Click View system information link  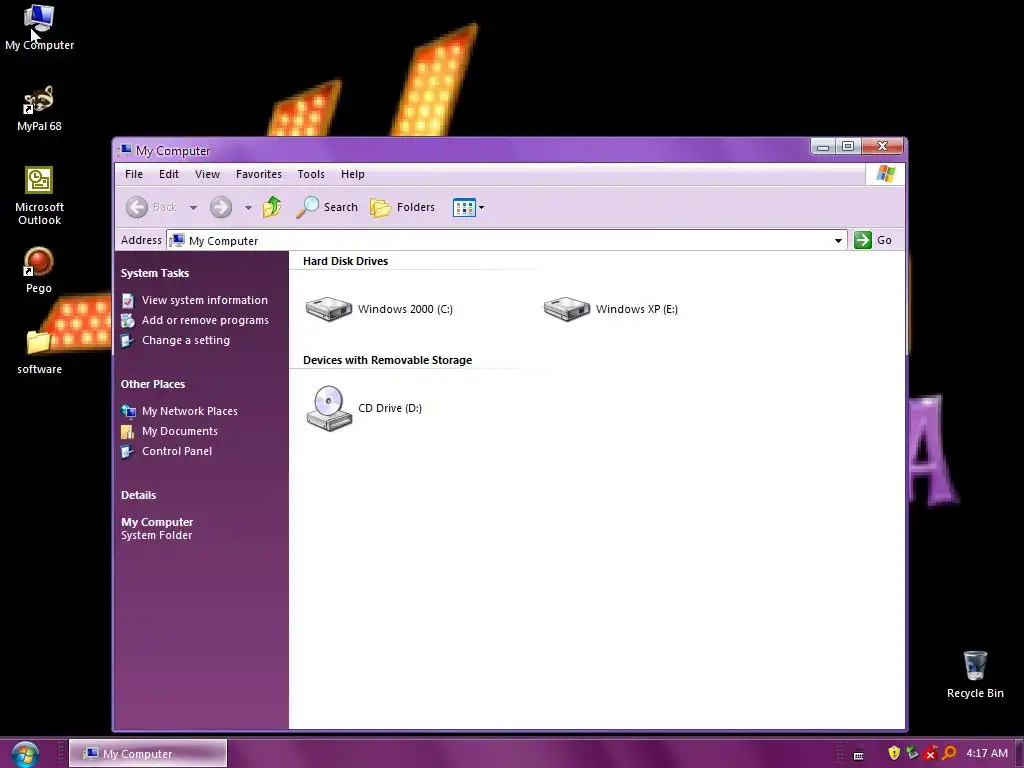point(195,300)
